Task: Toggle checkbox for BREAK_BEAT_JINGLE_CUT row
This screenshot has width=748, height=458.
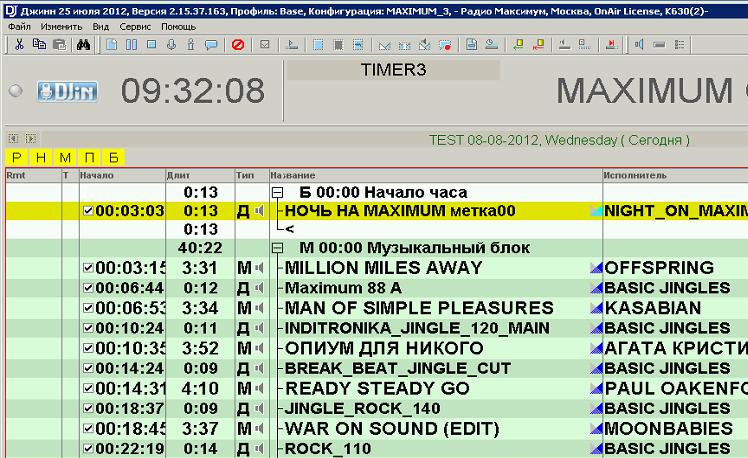Action: (x=88, y=368)
